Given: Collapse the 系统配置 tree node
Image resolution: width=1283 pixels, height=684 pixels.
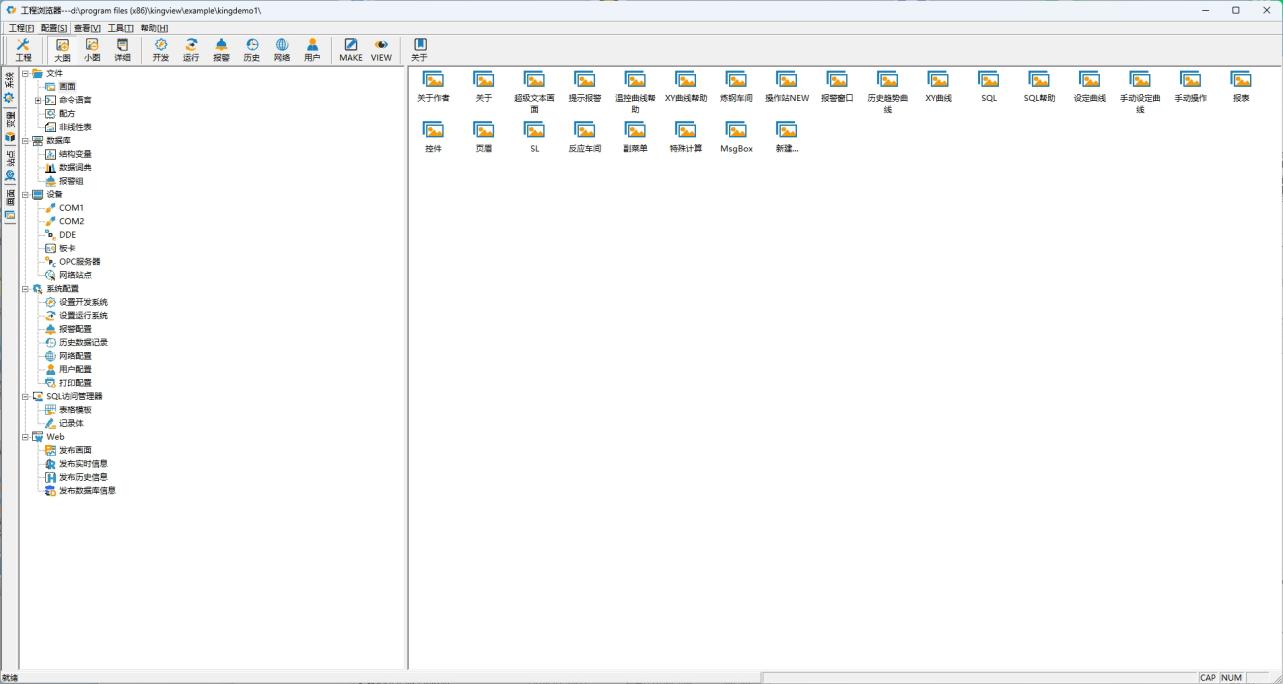Looking at the screenshot, I should point(25,289).
